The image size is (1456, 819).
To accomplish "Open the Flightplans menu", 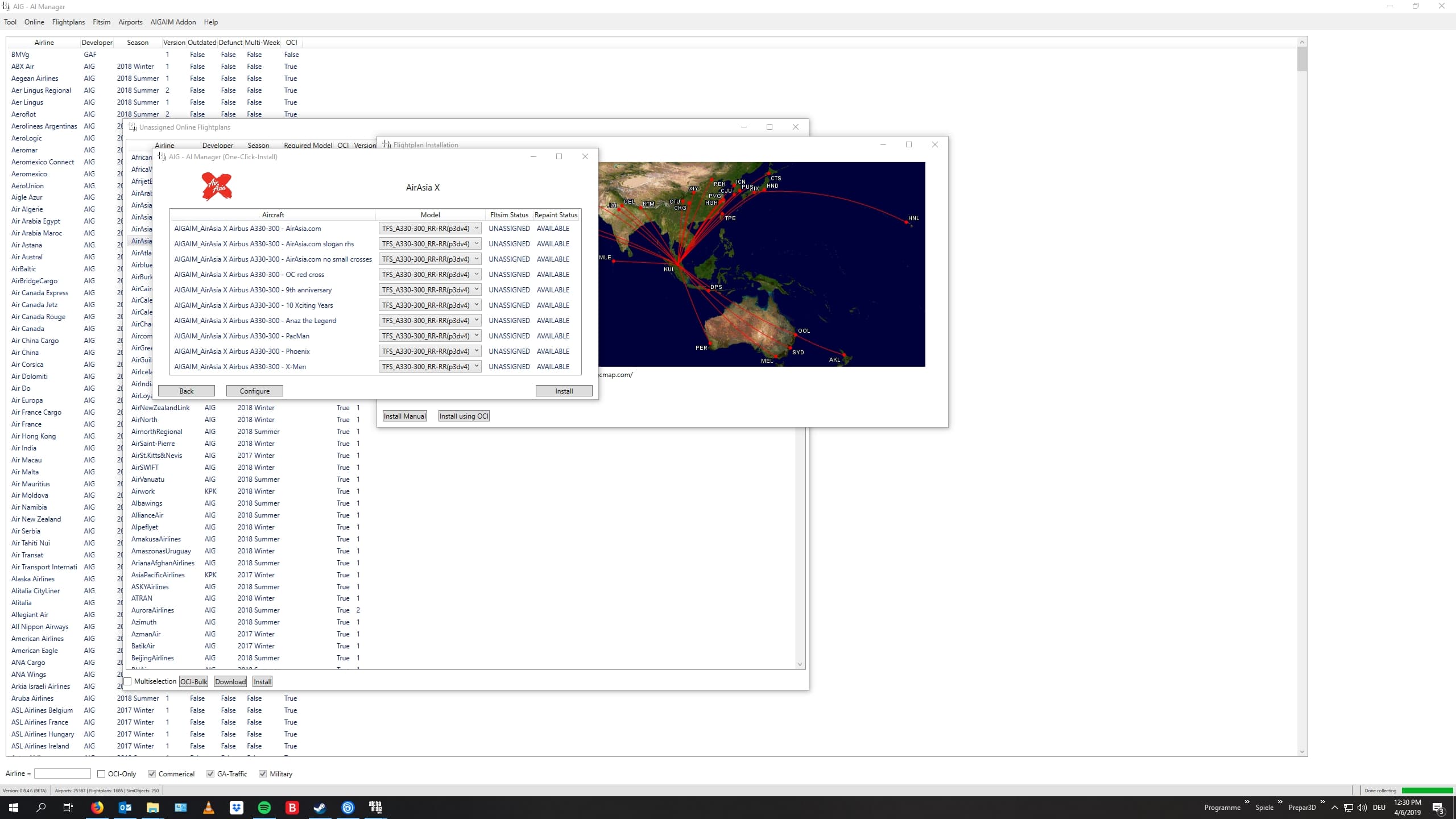I will point(68,22).
